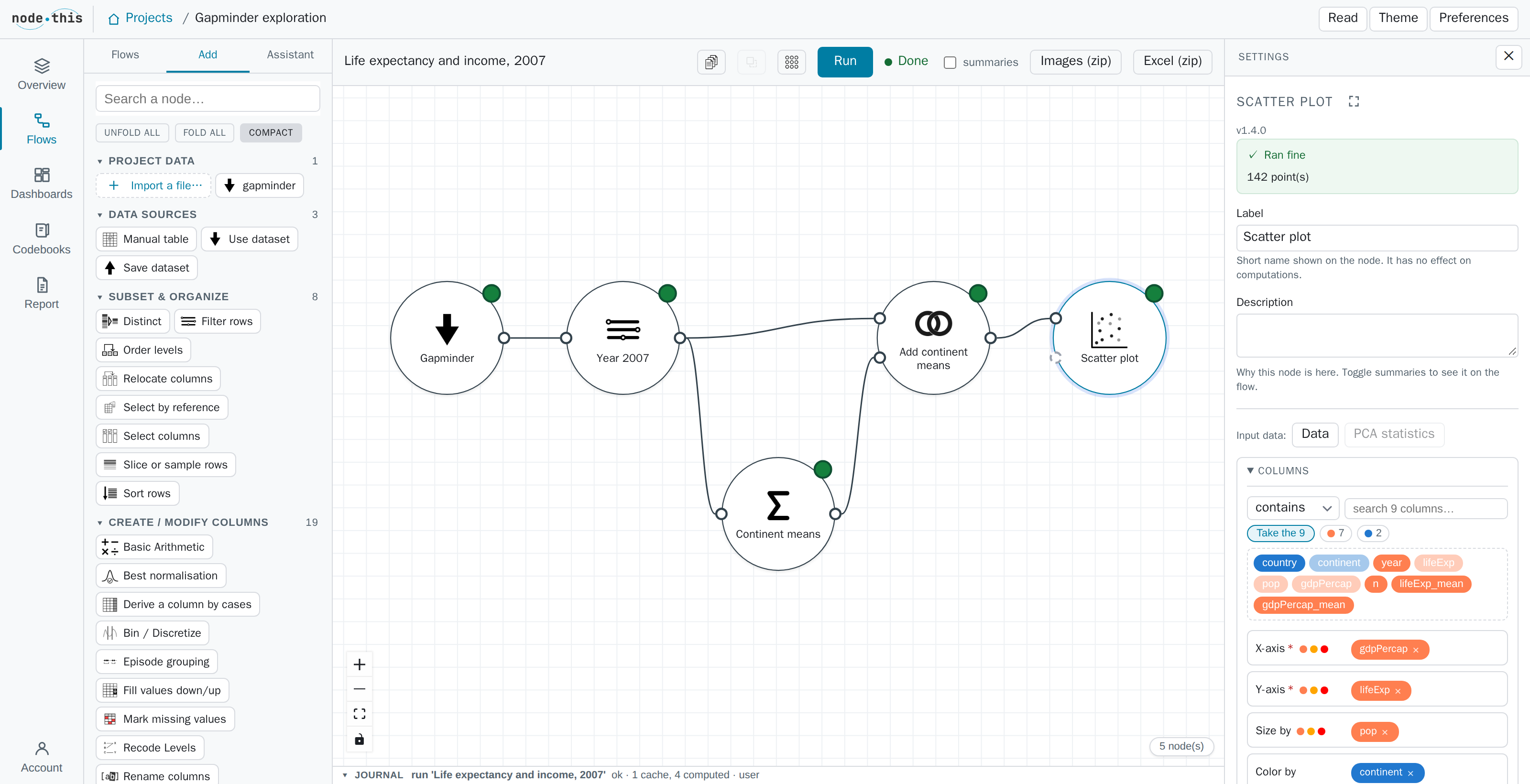1530x784 pixels.
Task: Click the copy flow icon in toolbar
Action: point(711,62)
